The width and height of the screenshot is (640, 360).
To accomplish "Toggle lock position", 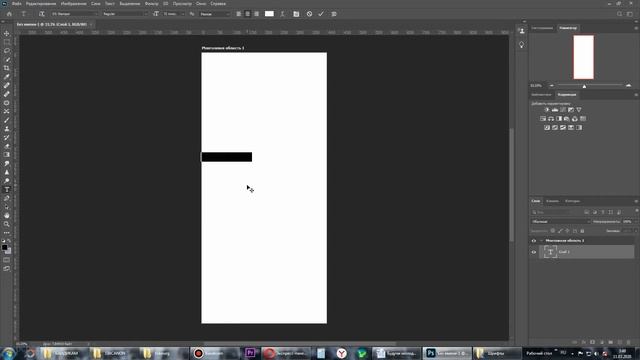I will click(x=567, y=231).
